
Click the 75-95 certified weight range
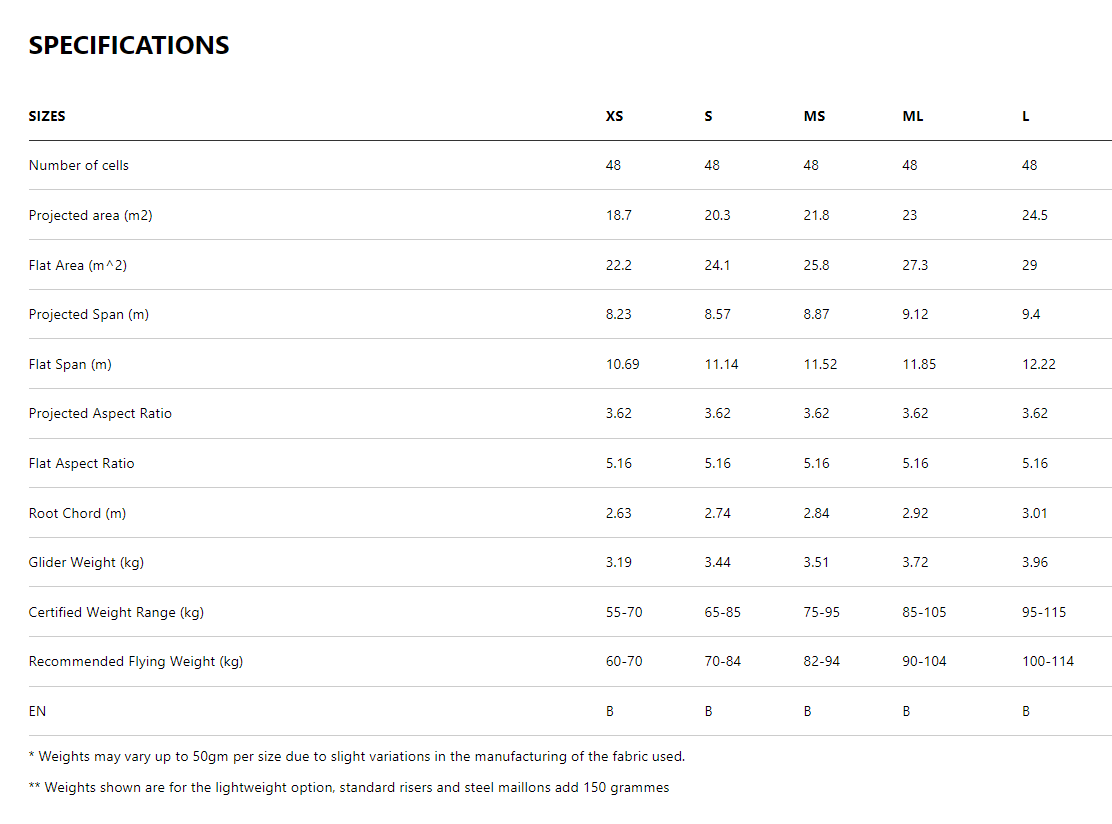(x=821, y=612)
